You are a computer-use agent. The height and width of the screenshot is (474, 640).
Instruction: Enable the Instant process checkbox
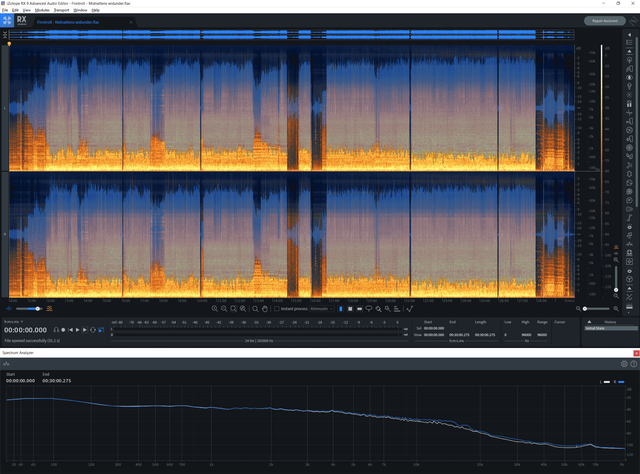[x=277, y=309]
